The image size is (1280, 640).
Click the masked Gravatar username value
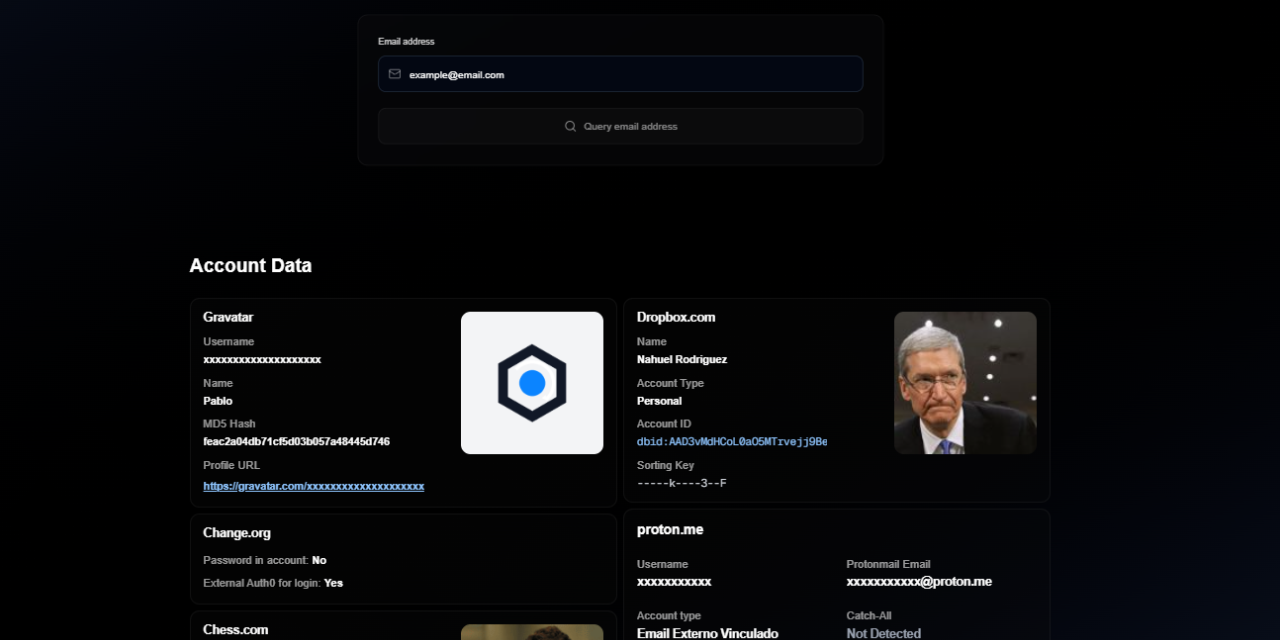pos(262,360)
